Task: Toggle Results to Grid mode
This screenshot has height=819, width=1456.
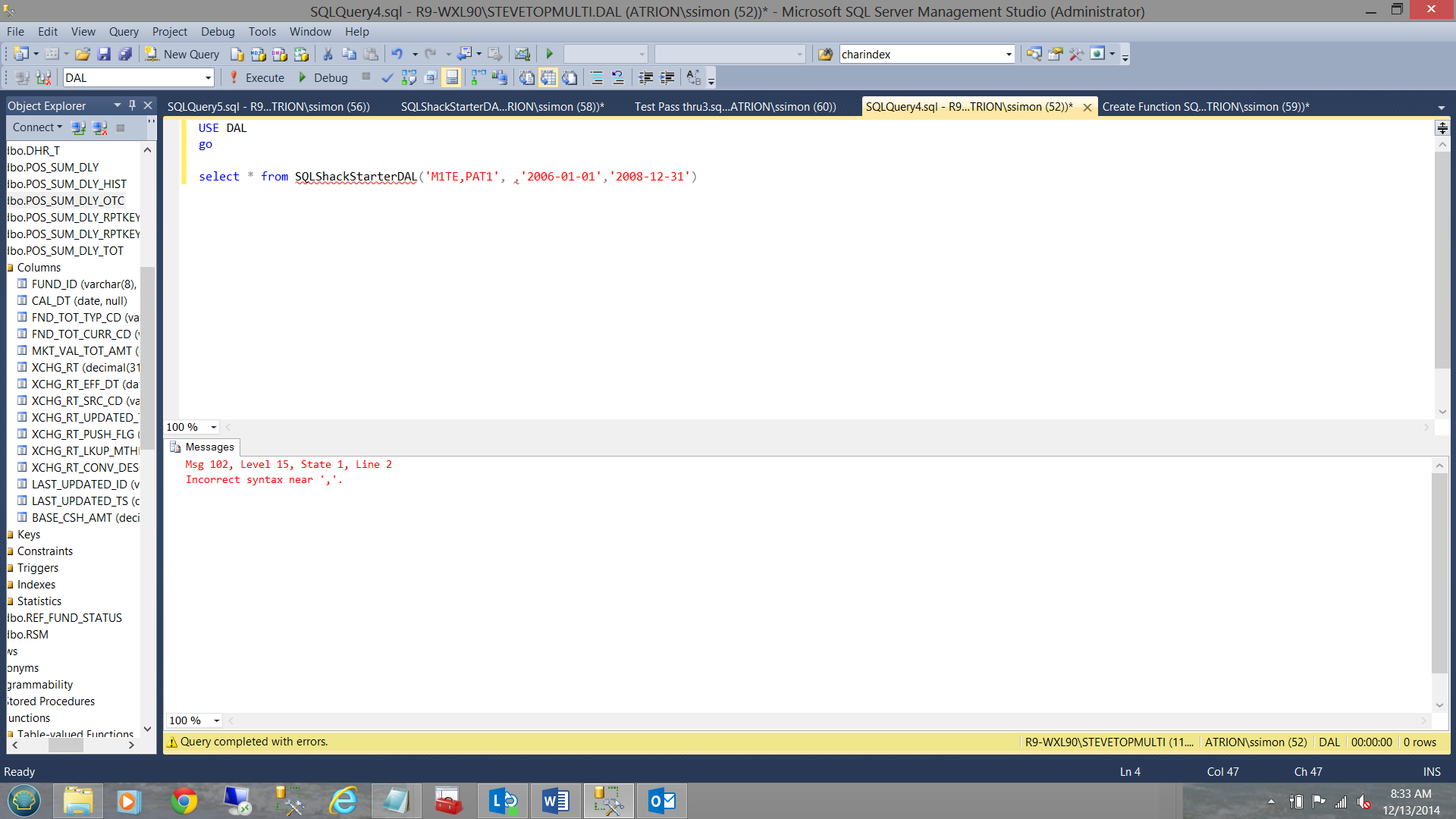Action: pyautogui.click(x=548, y=77)
